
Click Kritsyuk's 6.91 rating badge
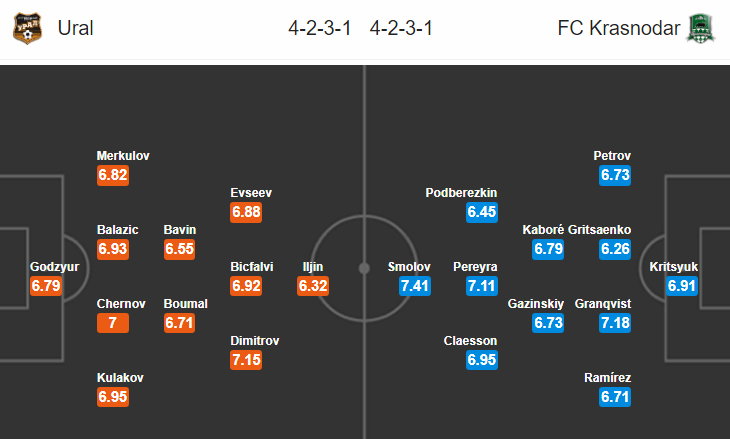pos(682,286)
